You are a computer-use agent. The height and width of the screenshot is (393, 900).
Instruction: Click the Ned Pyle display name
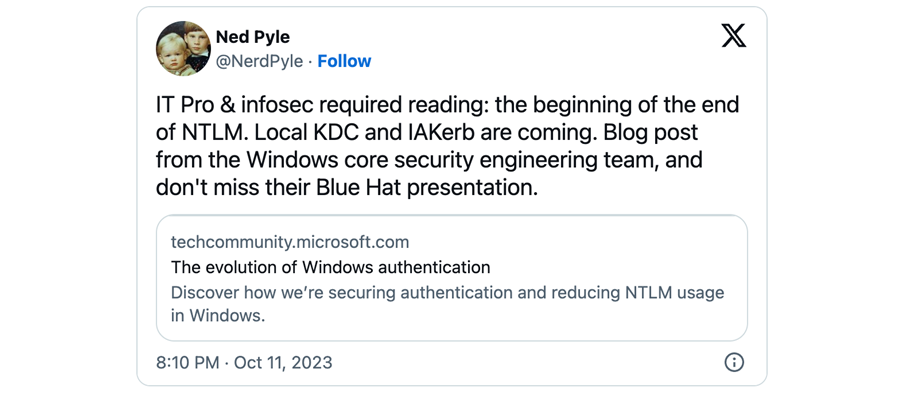click(253, 37)
